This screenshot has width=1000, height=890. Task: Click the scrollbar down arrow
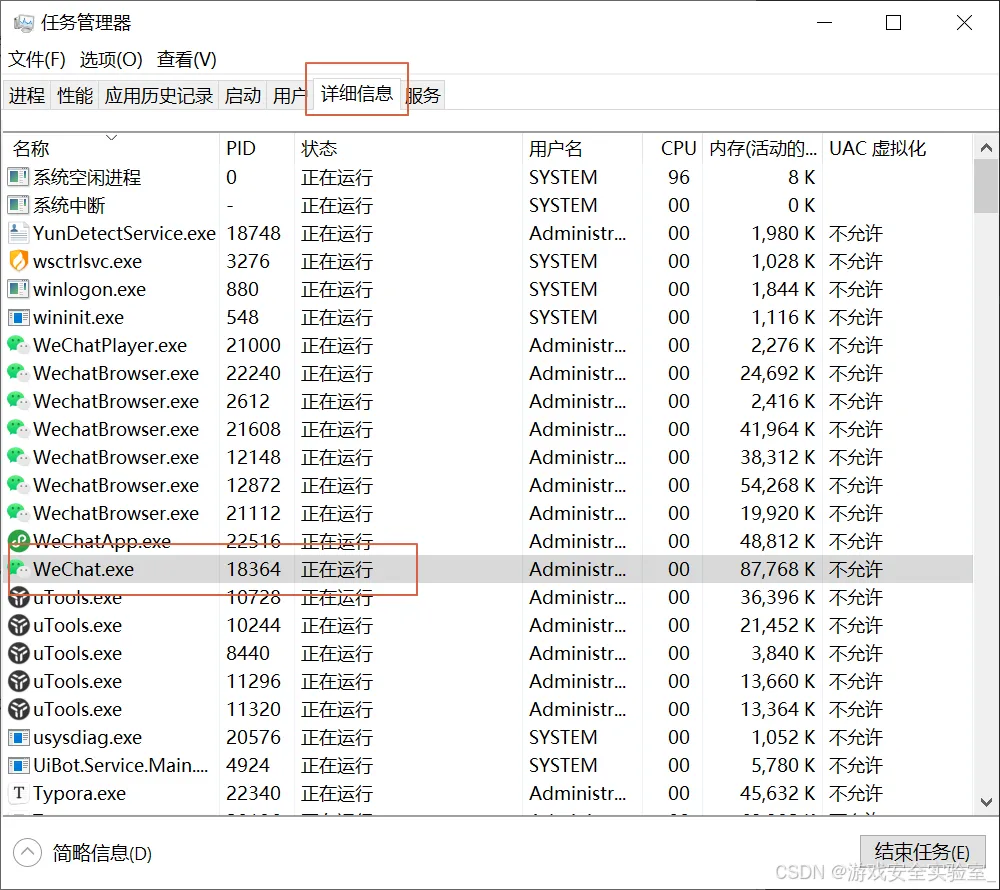(986, 801)
